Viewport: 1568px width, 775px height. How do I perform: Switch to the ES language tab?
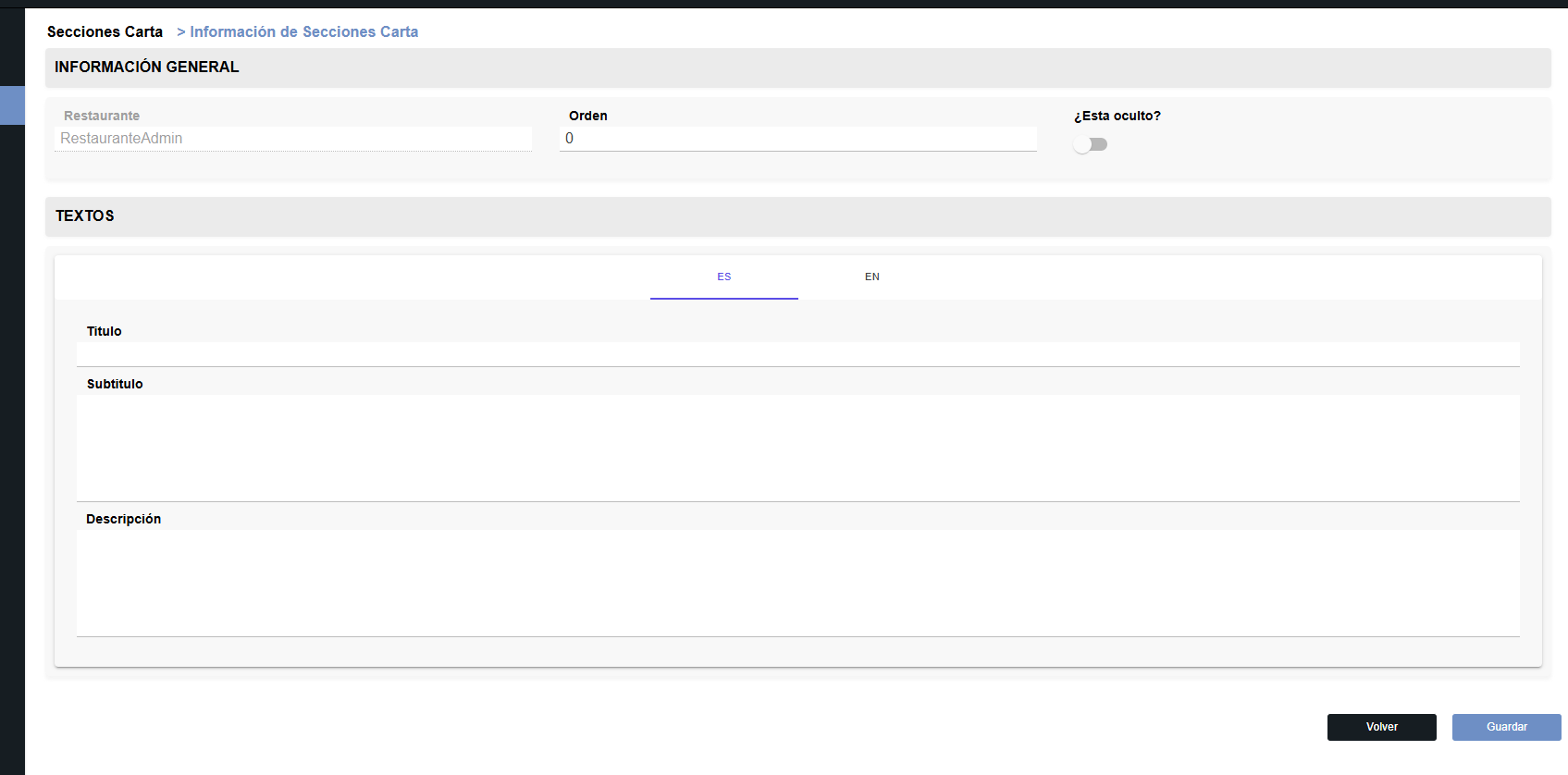(723, 277)
